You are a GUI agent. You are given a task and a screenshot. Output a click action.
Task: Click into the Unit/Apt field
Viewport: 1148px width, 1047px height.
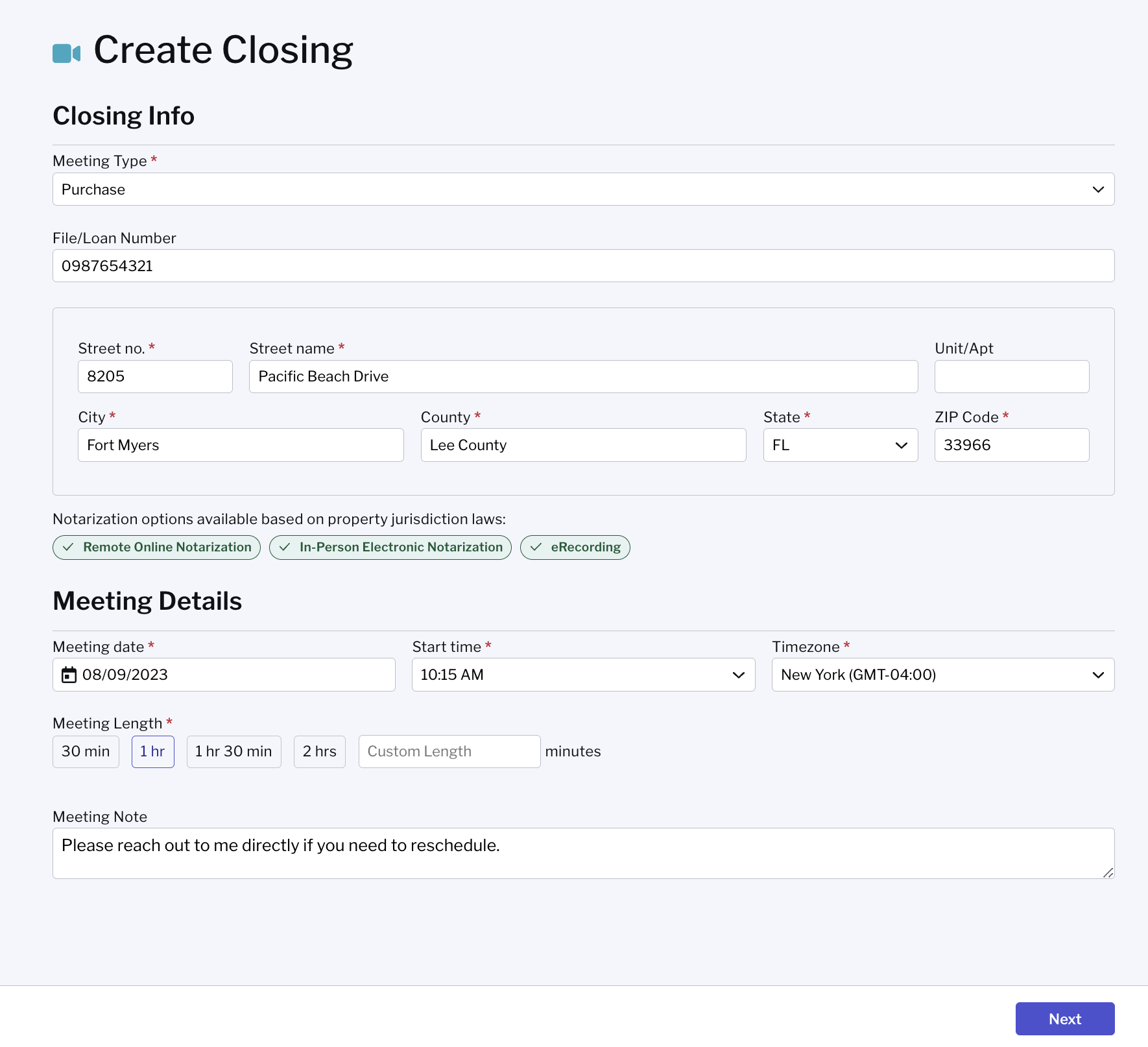click(1011, 377)
